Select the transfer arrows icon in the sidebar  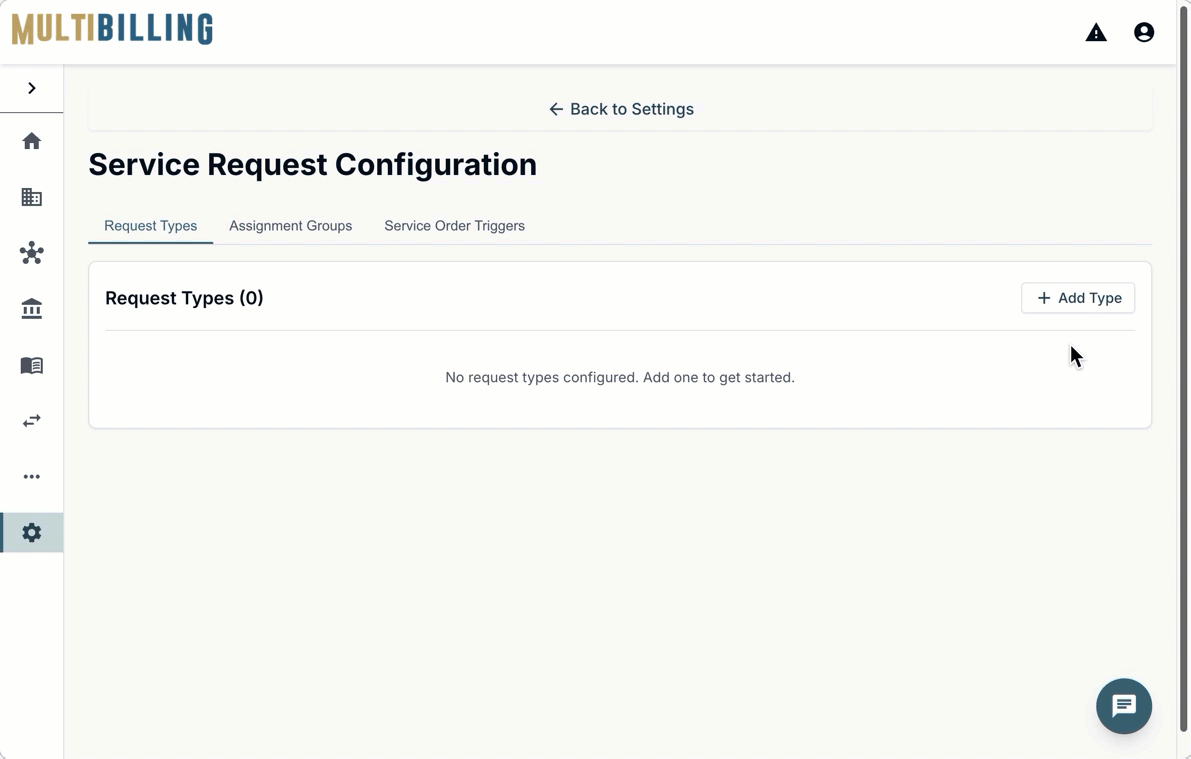(x=31, y=421)
